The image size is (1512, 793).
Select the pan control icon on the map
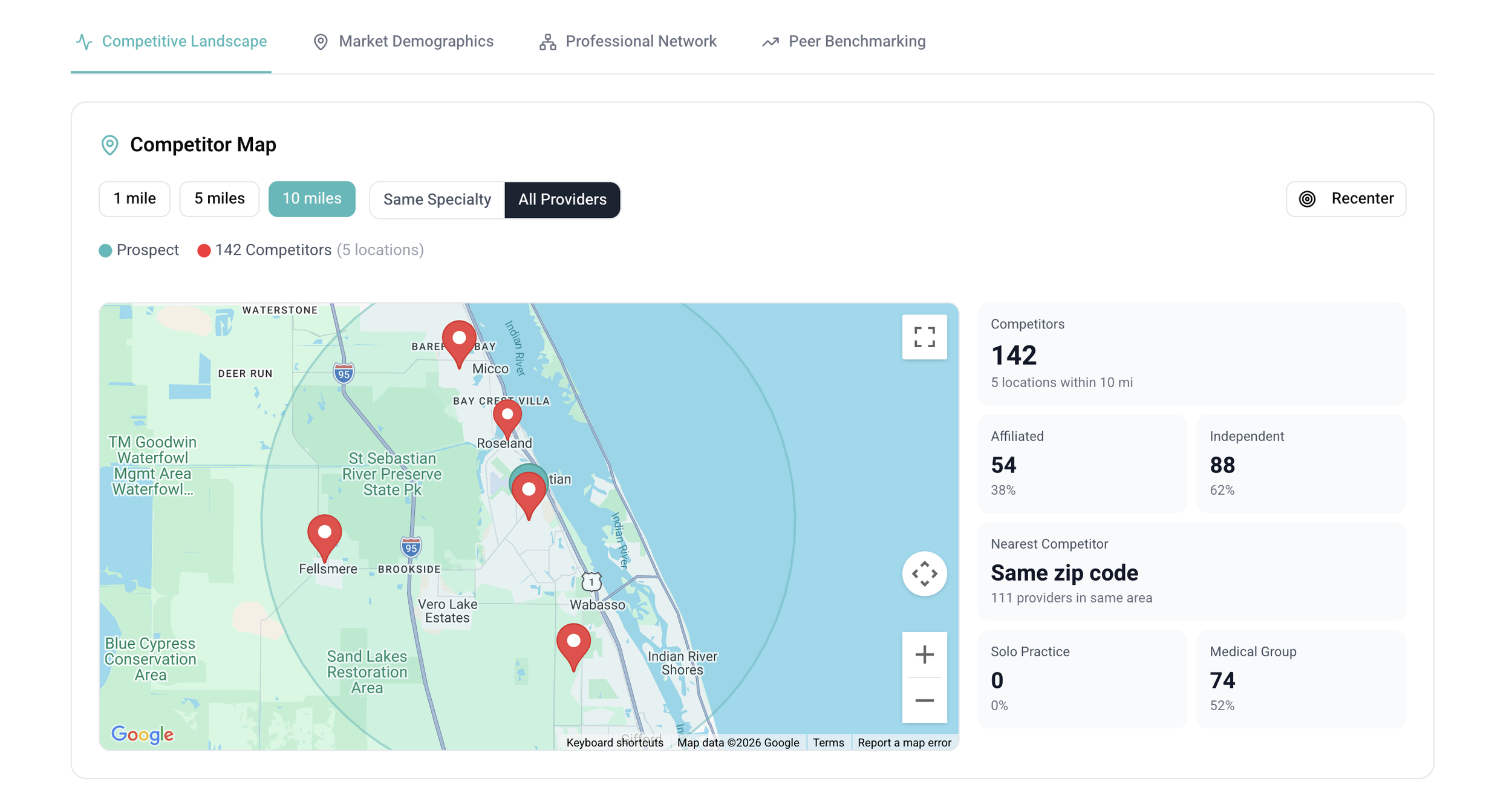coord(924,573)
